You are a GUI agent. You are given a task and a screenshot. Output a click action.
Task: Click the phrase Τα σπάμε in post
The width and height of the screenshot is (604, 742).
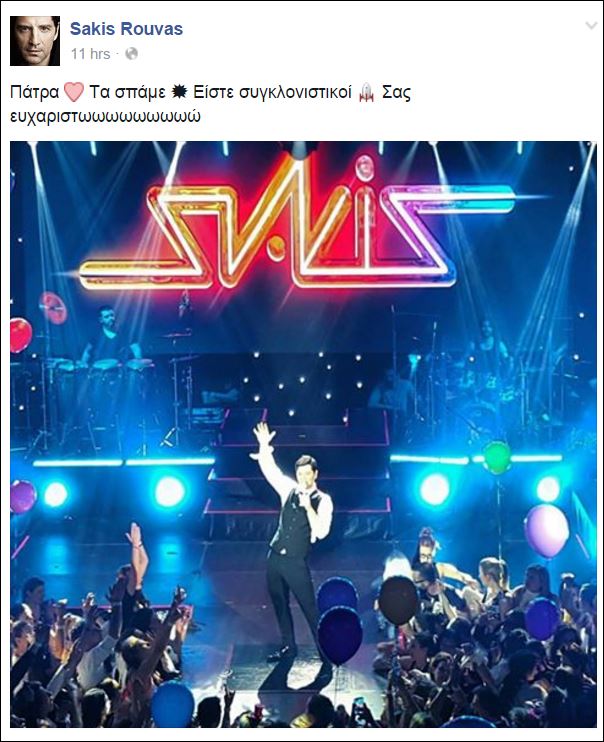(127, 92)
